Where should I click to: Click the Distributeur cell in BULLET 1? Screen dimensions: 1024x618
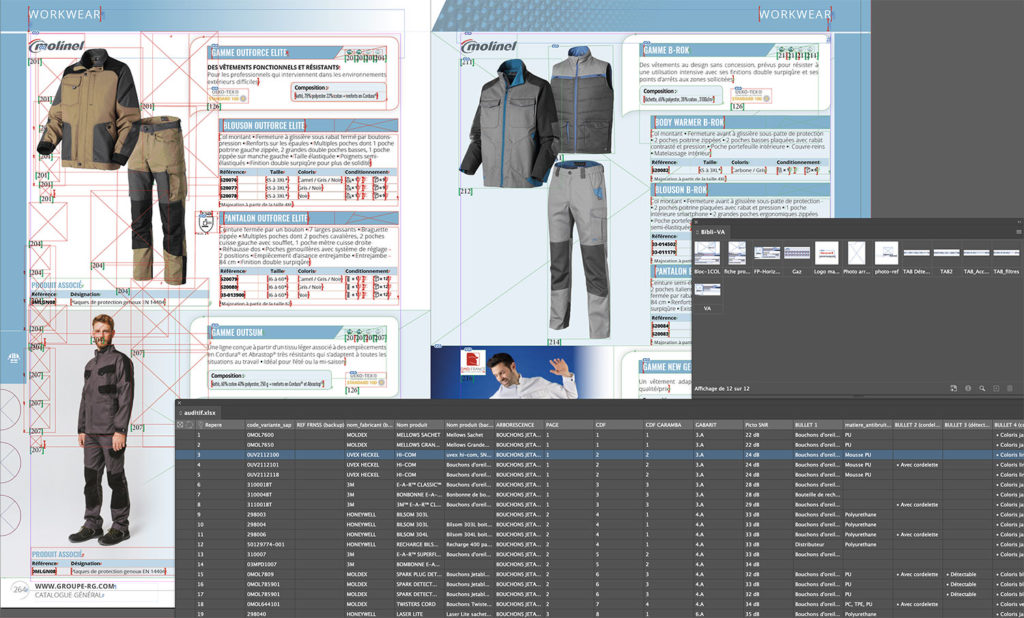(x=818, y=544)
